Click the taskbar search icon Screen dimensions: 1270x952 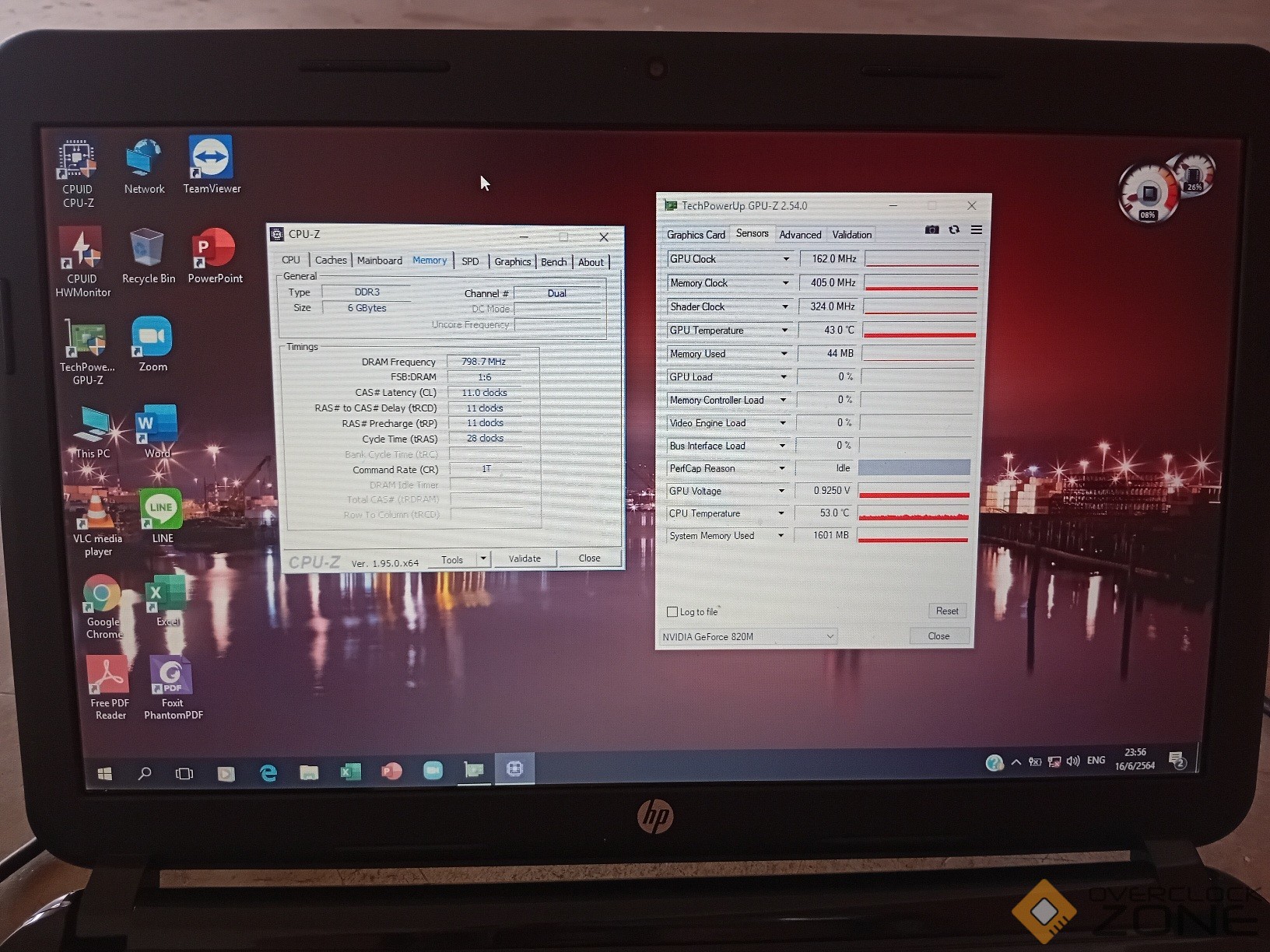(x=145, y=773)
